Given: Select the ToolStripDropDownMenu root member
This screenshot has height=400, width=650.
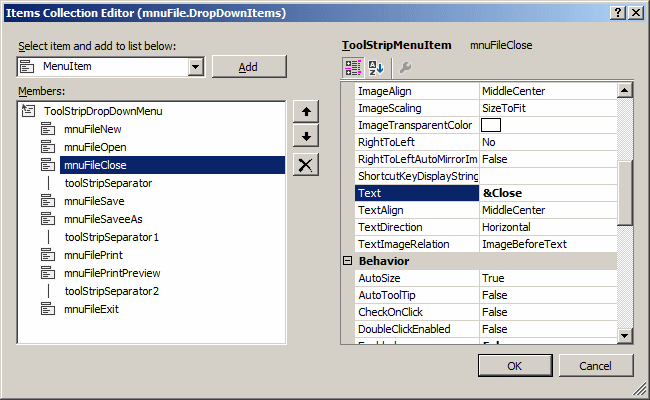Looking at the screenshot, I should (103, 111).
